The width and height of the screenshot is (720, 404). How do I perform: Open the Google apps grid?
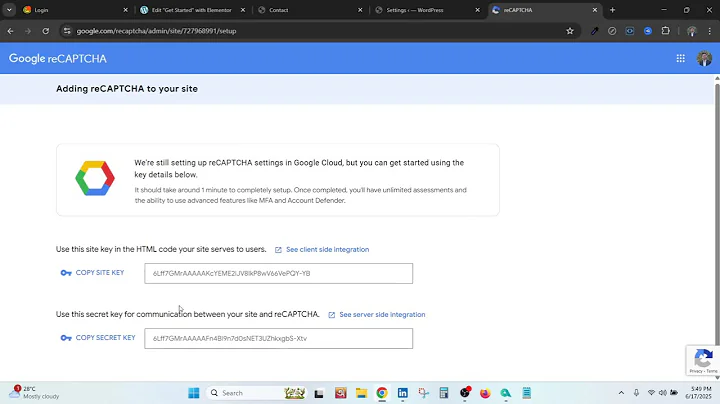[x=681, y=58]
